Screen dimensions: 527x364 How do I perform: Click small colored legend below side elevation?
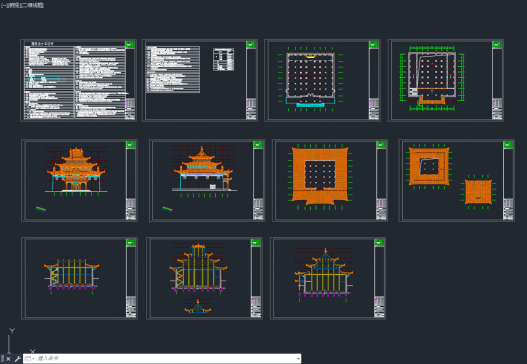[x=167, y=209]
